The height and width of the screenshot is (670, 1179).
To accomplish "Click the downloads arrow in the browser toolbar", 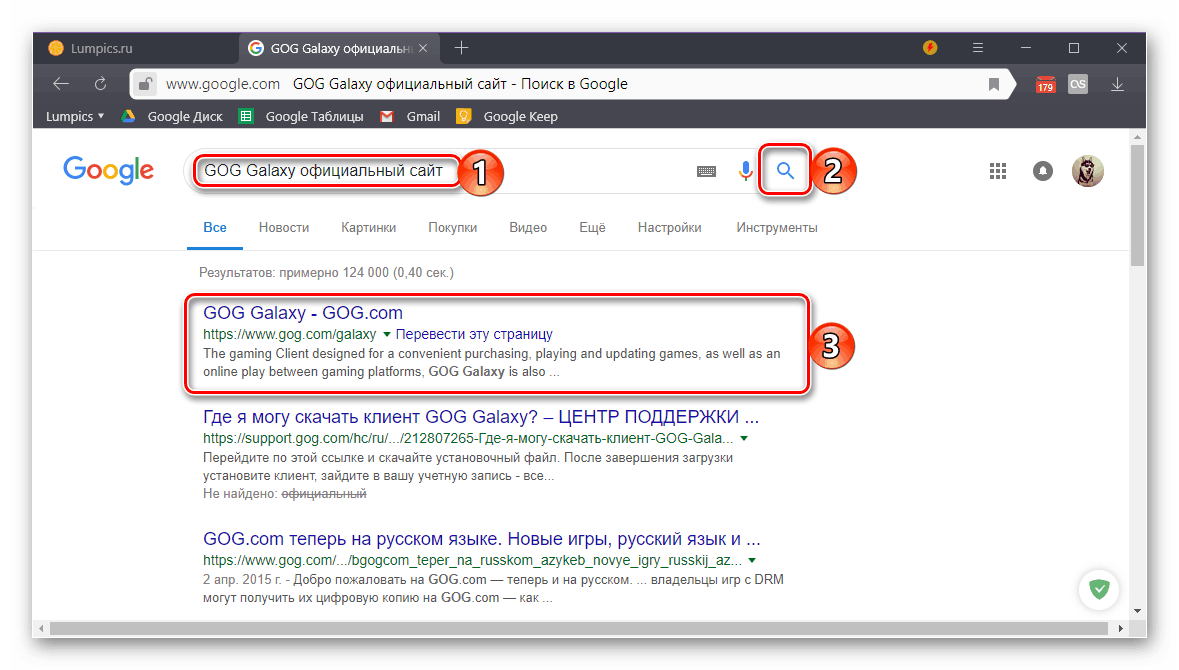I will pos(1116,84).
